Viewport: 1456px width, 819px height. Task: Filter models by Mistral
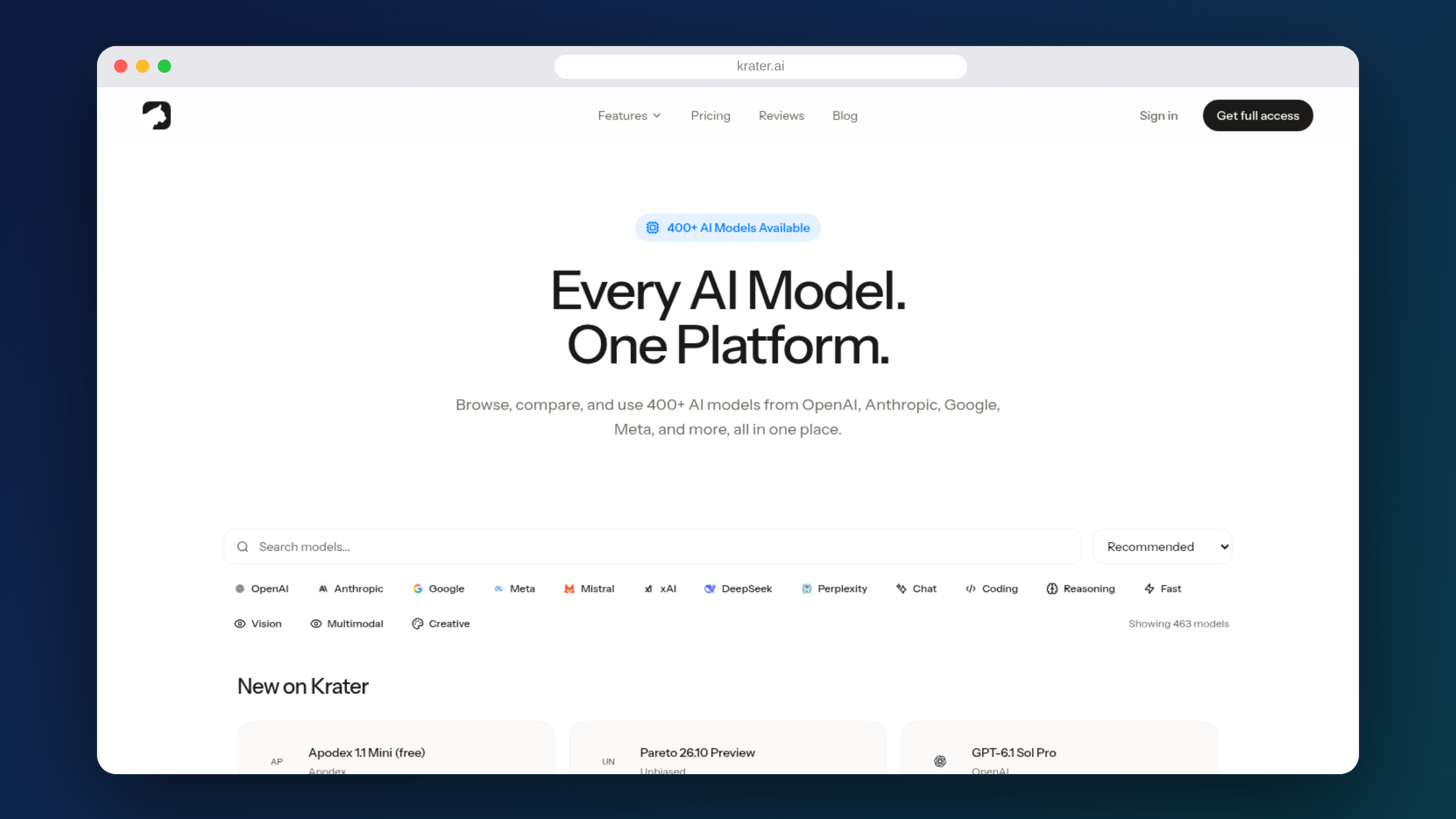point(589,588)
